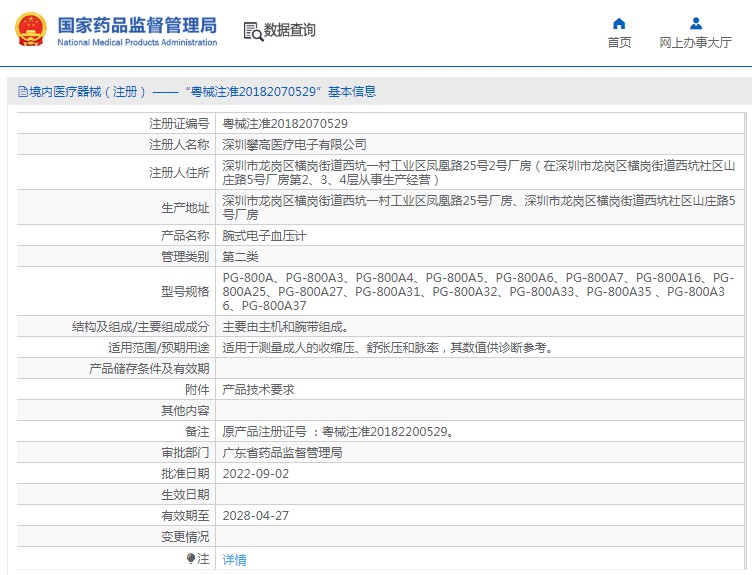This screenshot has height=575, width=752.
Task: Click the user icon above 网上办事大厅
Action: (695, 23)
